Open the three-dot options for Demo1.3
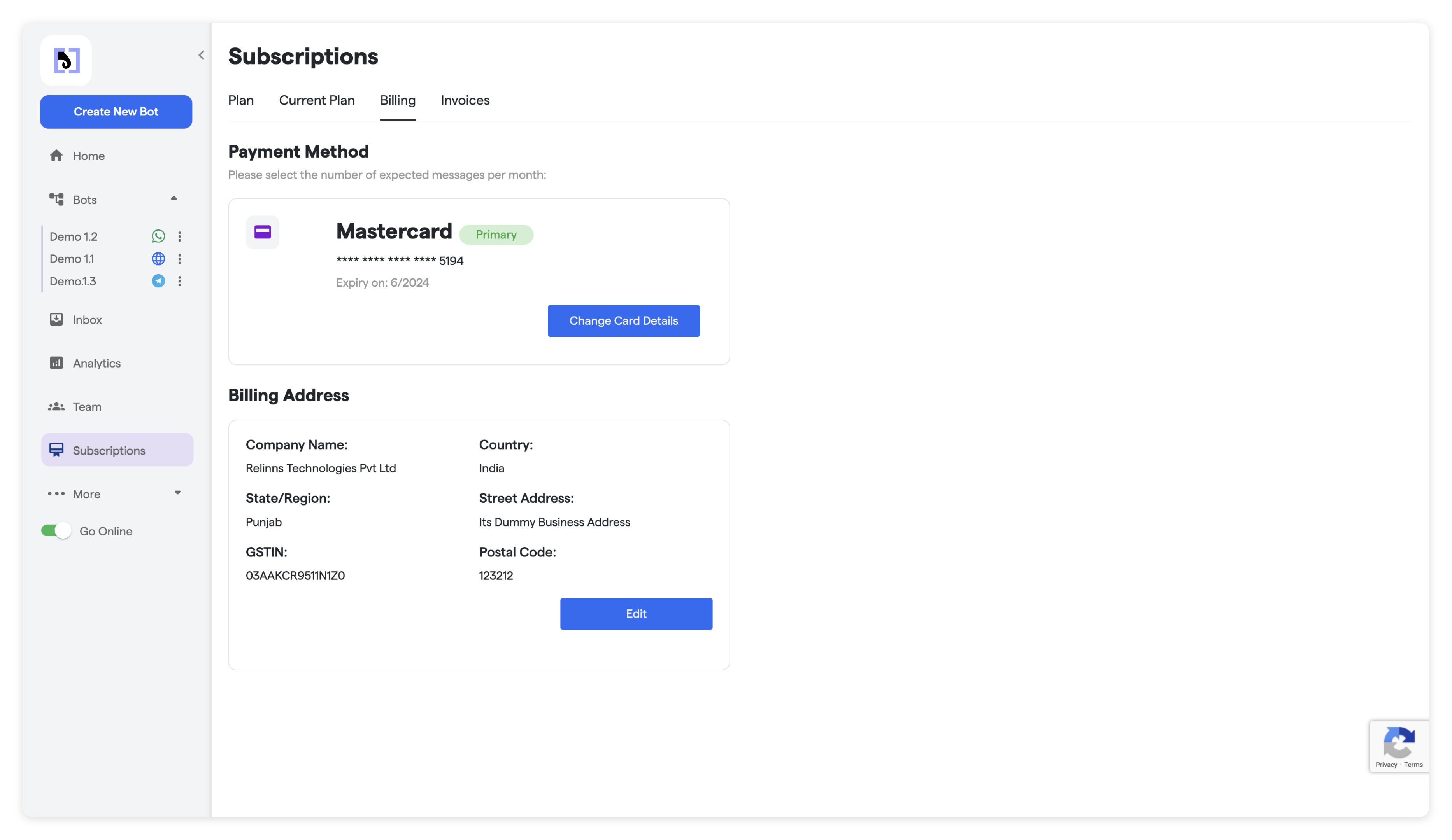This screenshot has width=1452, height=840. (x=180, y=281)
